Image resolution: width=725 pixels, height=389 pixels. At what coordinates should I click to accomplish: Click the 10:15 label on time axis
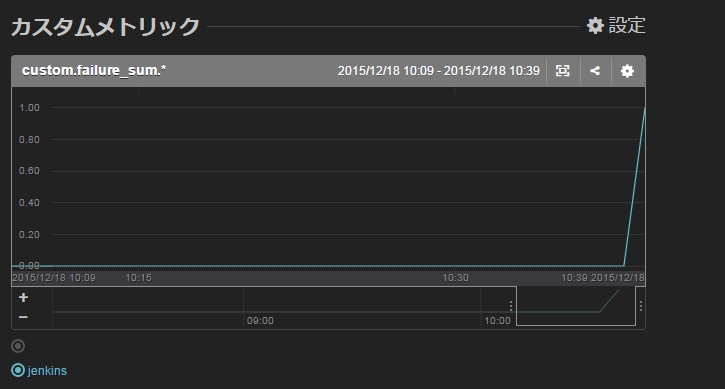pos(139,278)
